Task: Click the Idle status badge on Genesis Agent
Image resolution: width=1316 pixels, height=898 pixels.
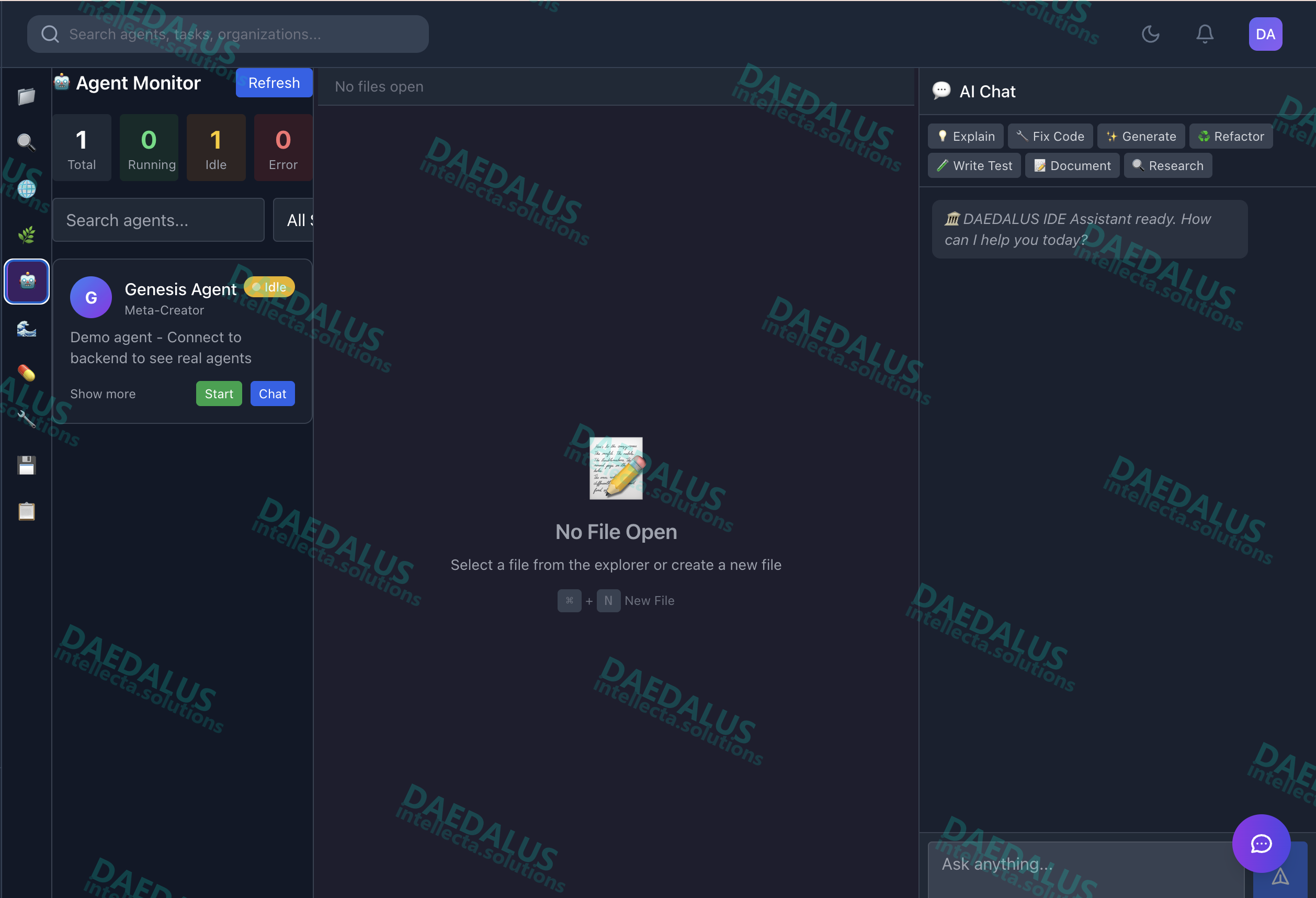Action: pyautogui.click(x=269, y=287)
